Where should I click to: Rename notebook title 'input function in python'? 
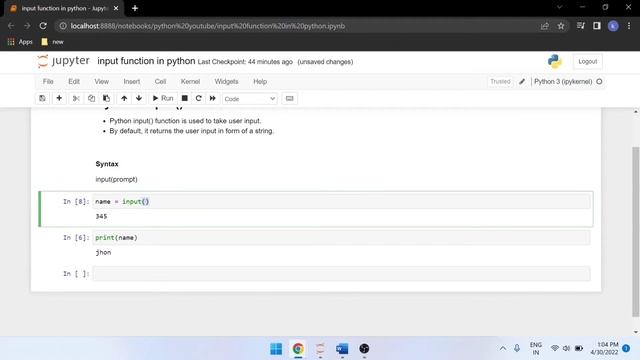(146, 61)
